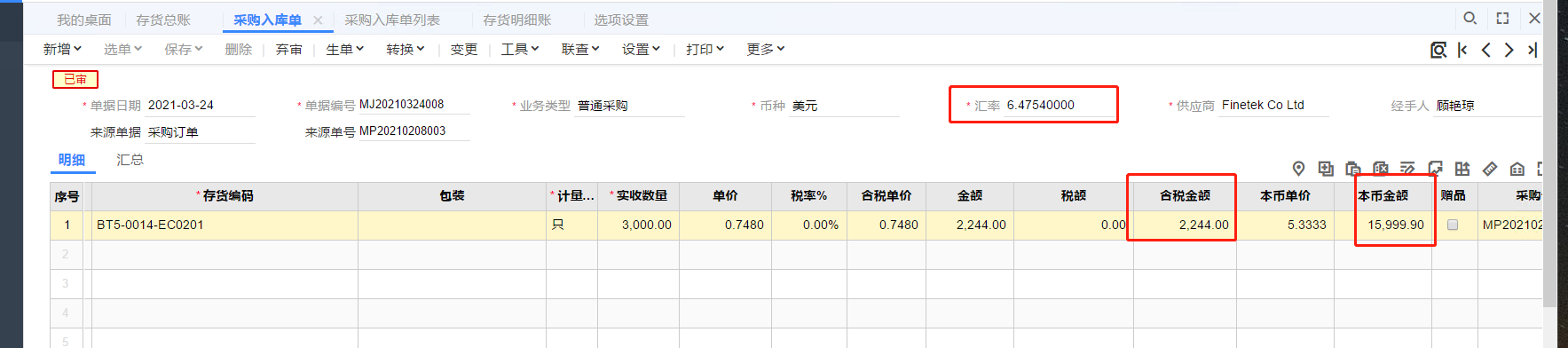
Task: Switch to the 存货总账 tab
Action: pos(163,20)
